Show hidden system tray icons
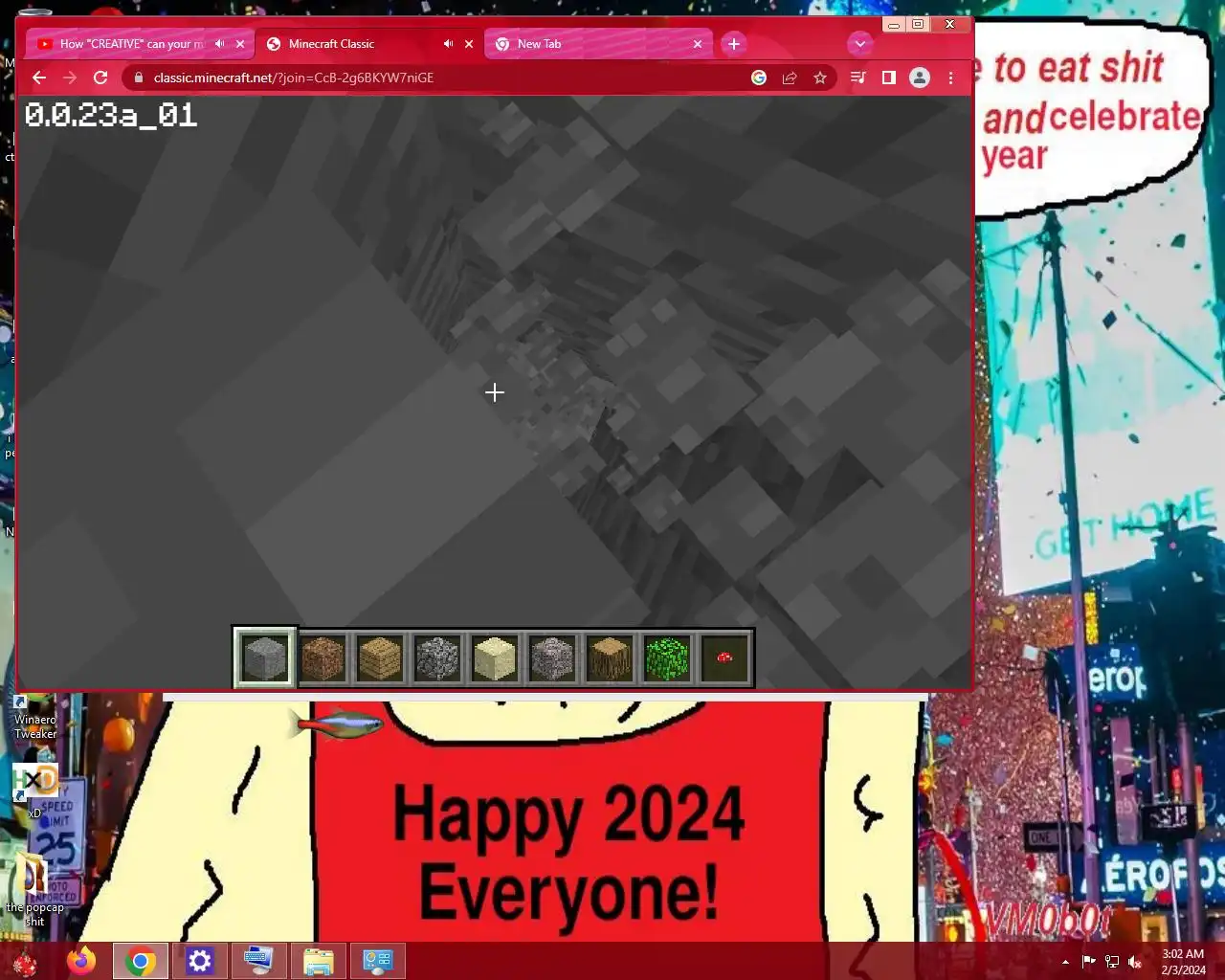 (1065, 962)
